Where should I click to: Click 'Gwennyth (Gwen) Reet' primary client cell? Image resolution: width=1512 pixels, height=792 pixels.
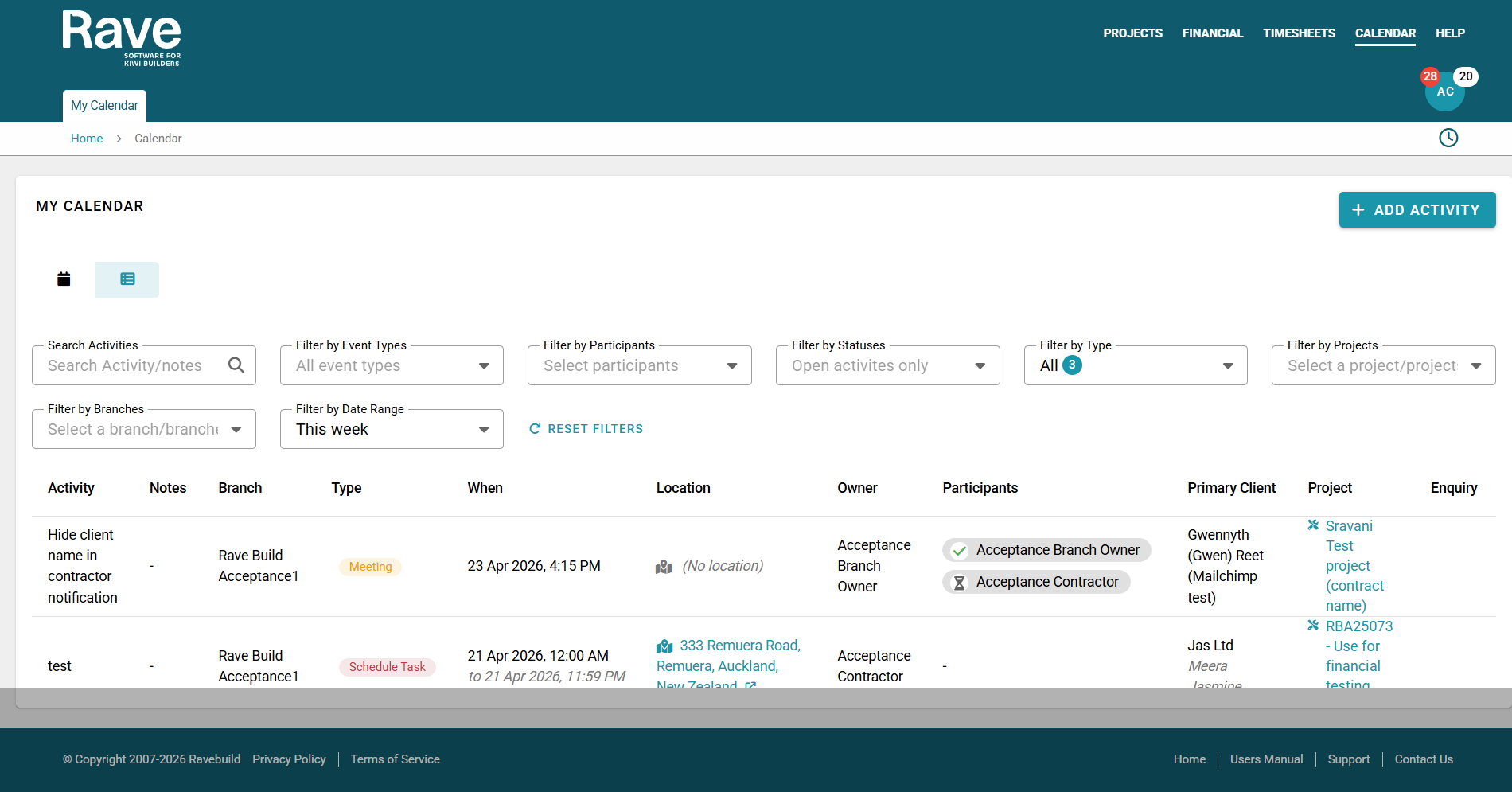1226,566
